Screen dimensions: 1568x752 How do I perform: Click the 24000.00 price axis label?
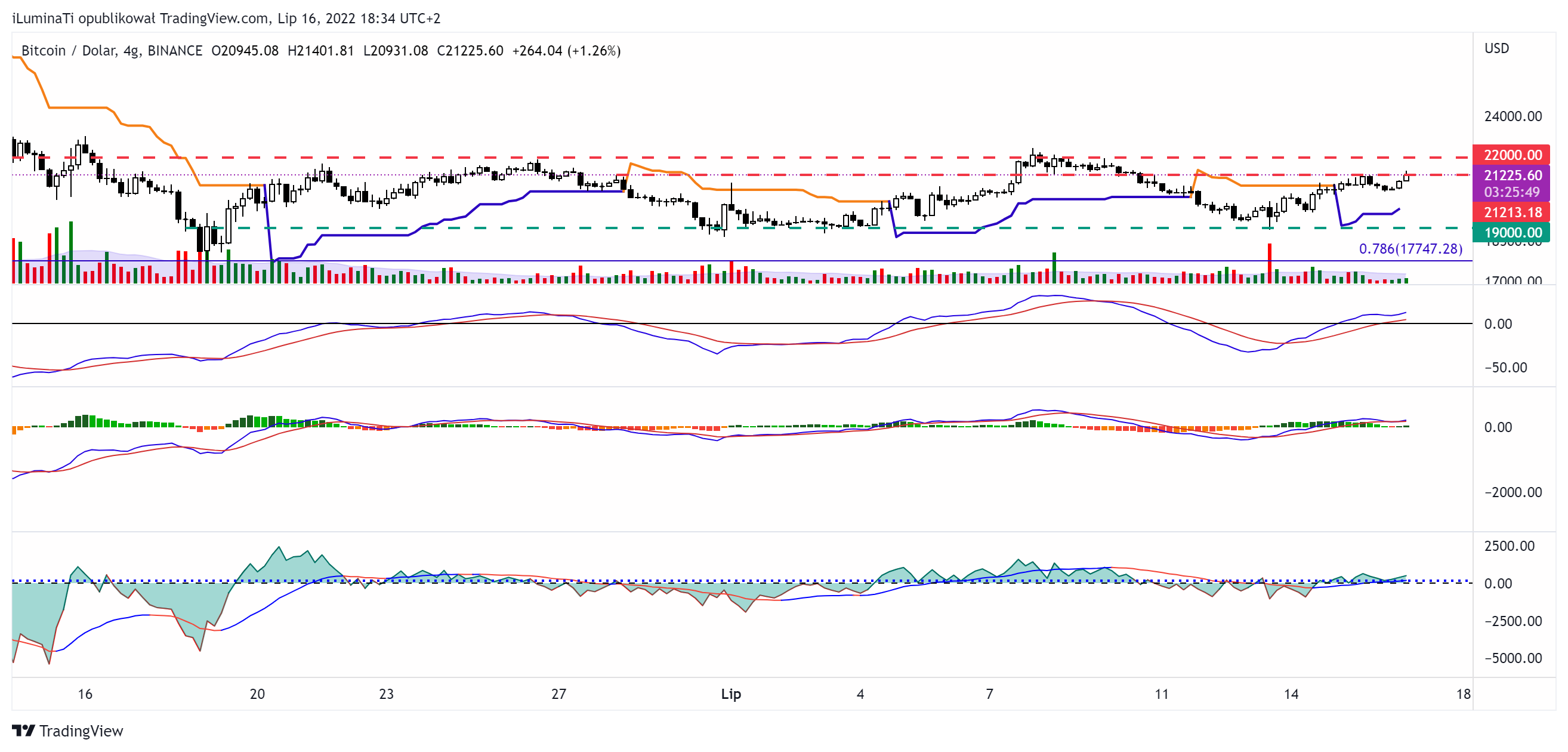click(1513, 116)
